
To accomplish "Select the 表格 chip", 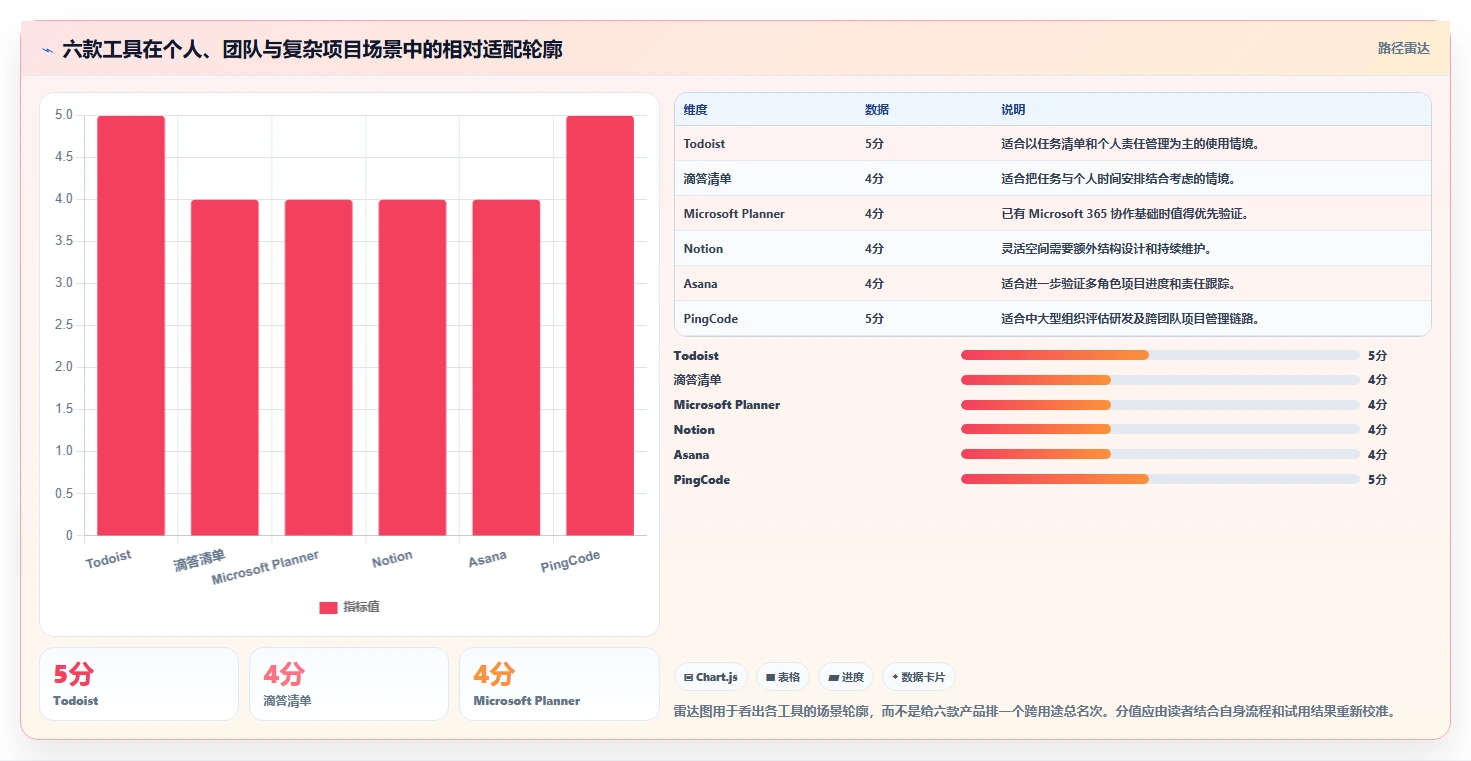I will 783,677.
